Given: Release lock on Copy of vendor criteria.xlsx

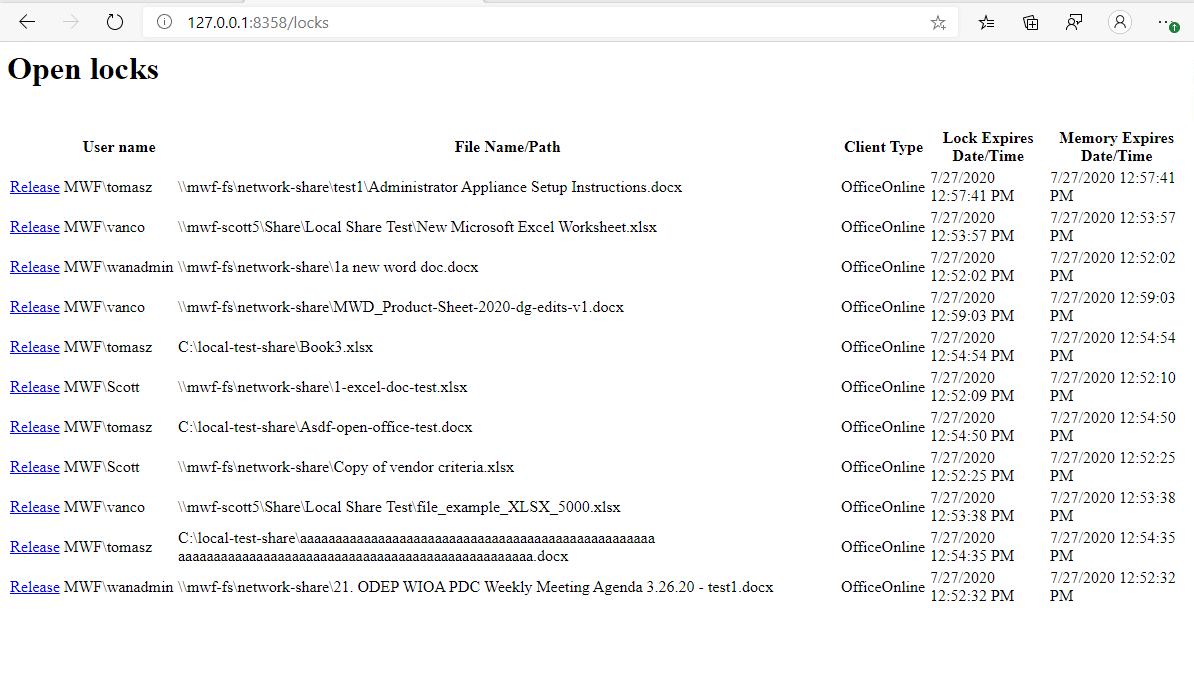Looking at the screenshot, I should coord(35,467).
